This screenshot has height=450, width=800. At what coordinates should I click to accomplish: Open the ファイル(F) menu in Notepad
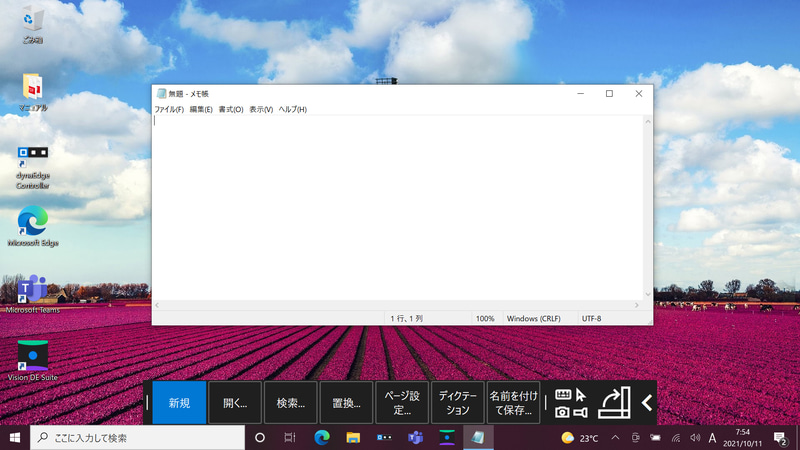(169, 109)
